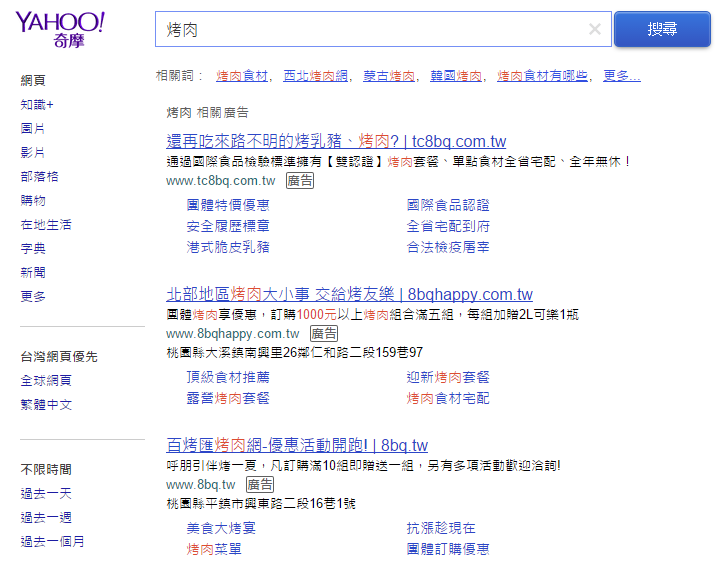Open sitelink 國際食品認證
This screenshot has width=718, height=571.
click(448, 205)
